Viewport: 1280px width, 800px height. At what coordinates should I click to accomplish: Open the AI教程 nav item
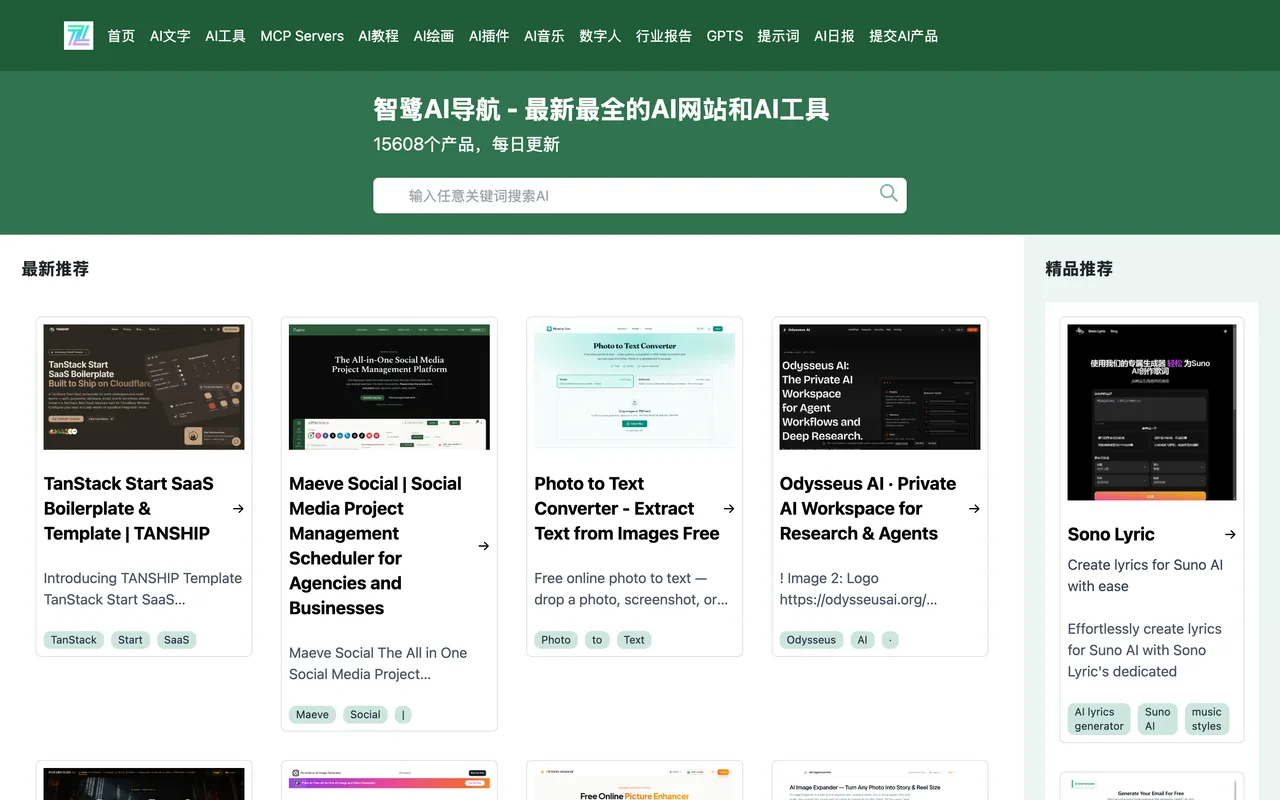(379, 36)
